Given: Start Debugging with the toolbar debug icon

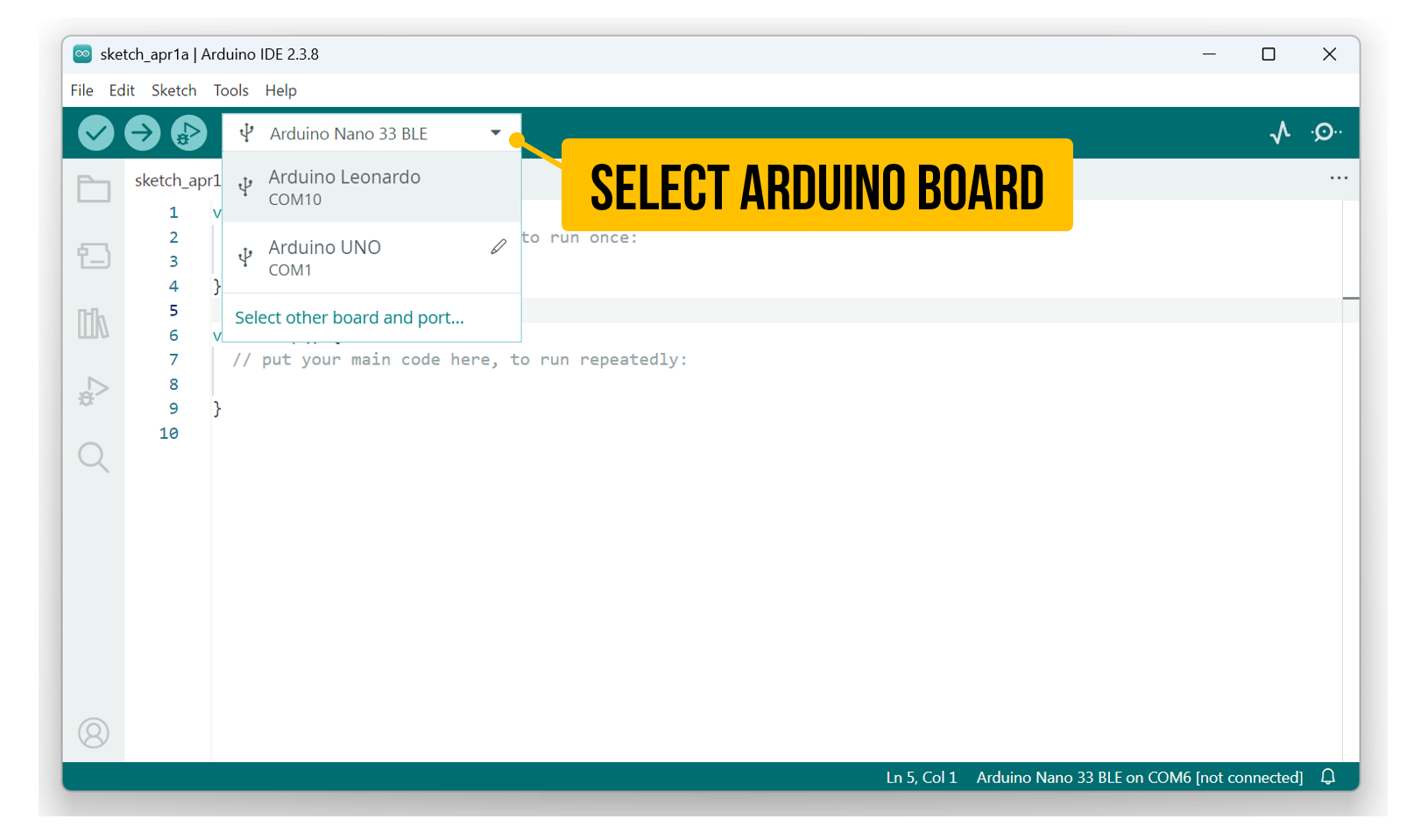Looking at the screenshot, I should tap(188, 133).
